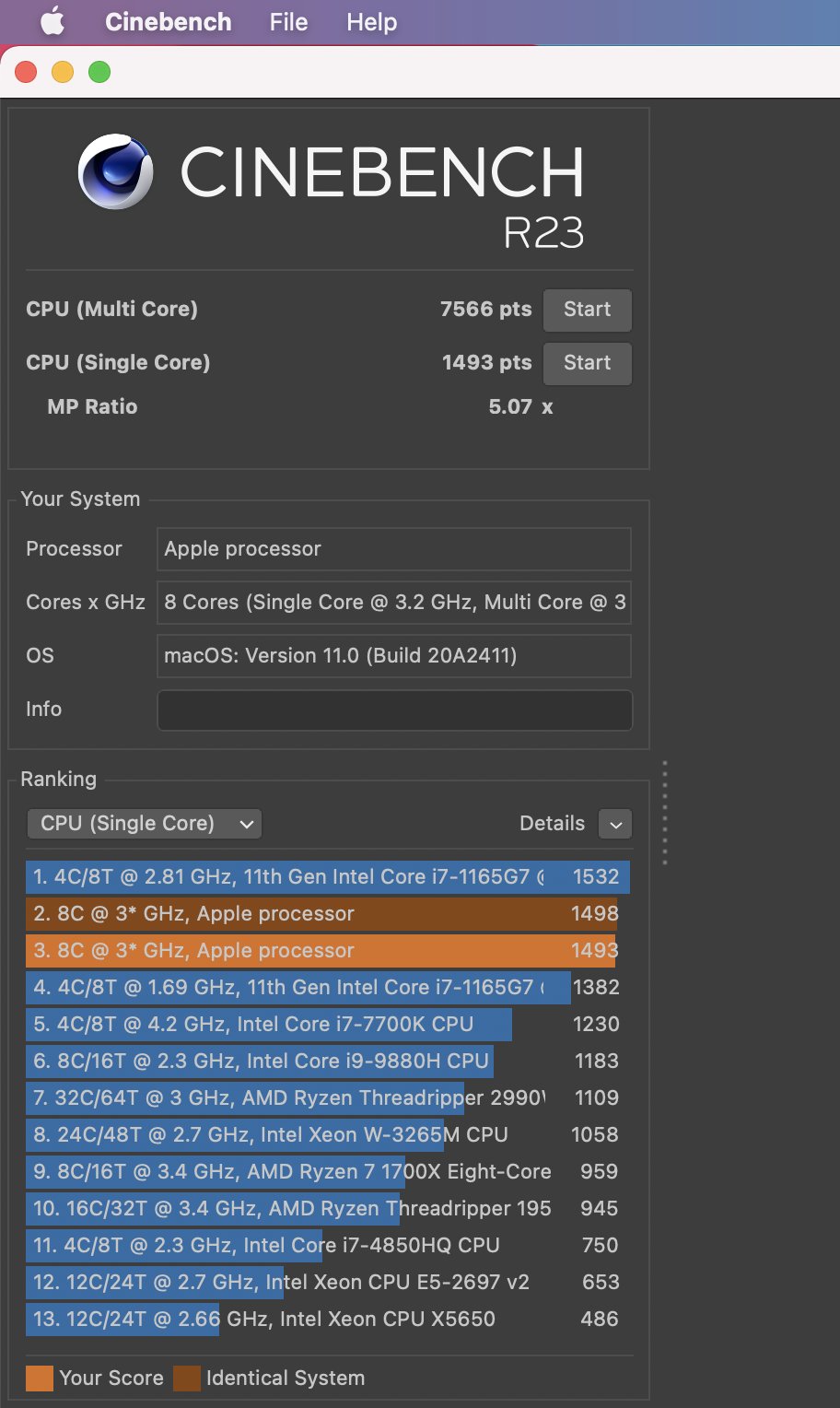Select the Intel Core i7-7700K ranking row
The width and height of the screenshot is (840, 1408).
pyautogui.click(x=322, y=1025)
